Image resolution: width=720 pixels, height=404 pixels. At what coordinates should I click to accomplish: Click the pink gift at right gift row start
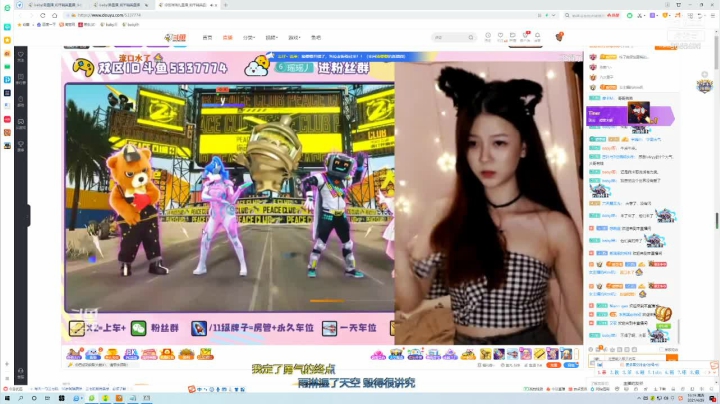point(377,354)
